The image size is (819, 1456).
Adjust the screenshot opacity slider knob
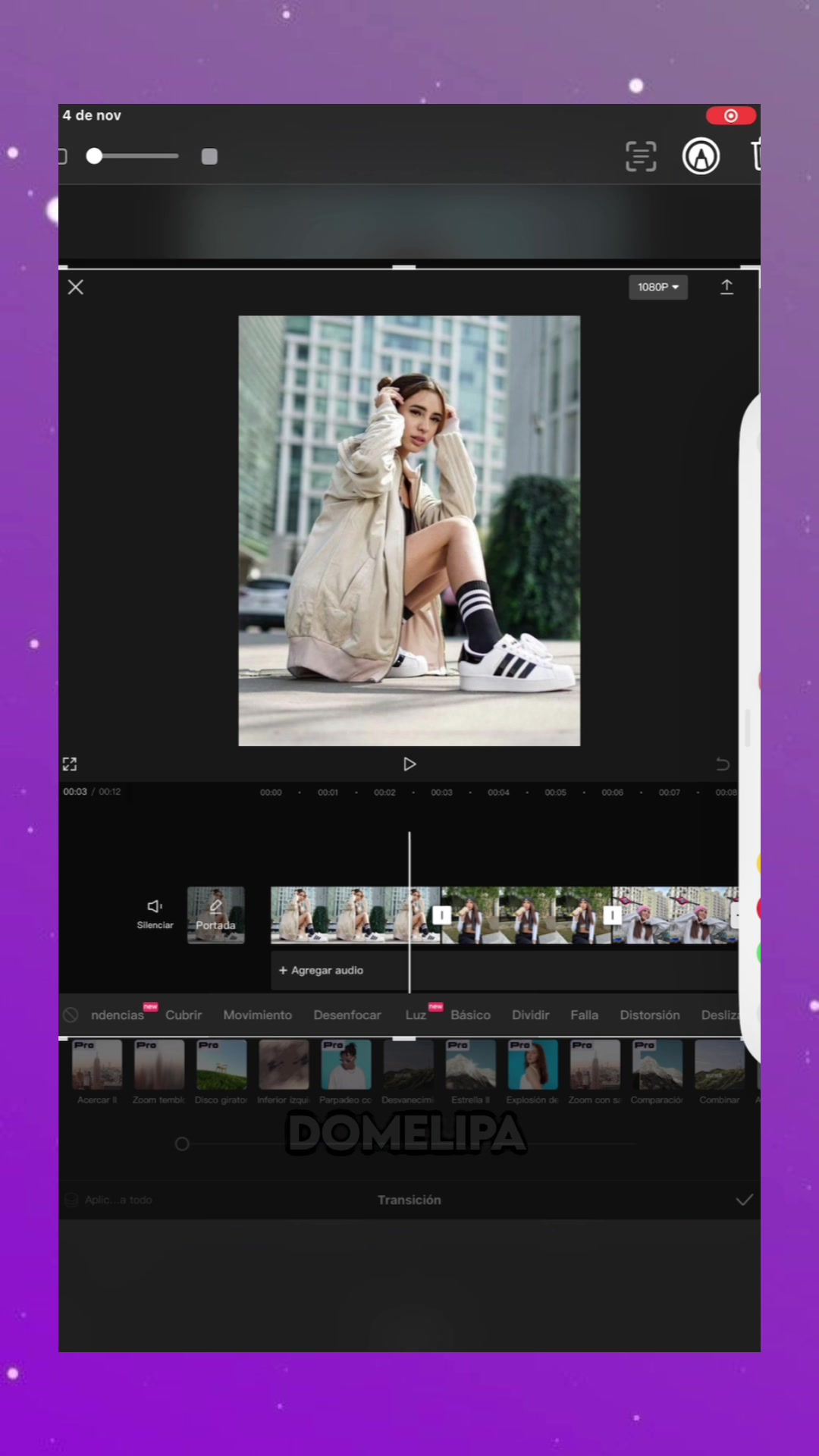click(94, 156)
